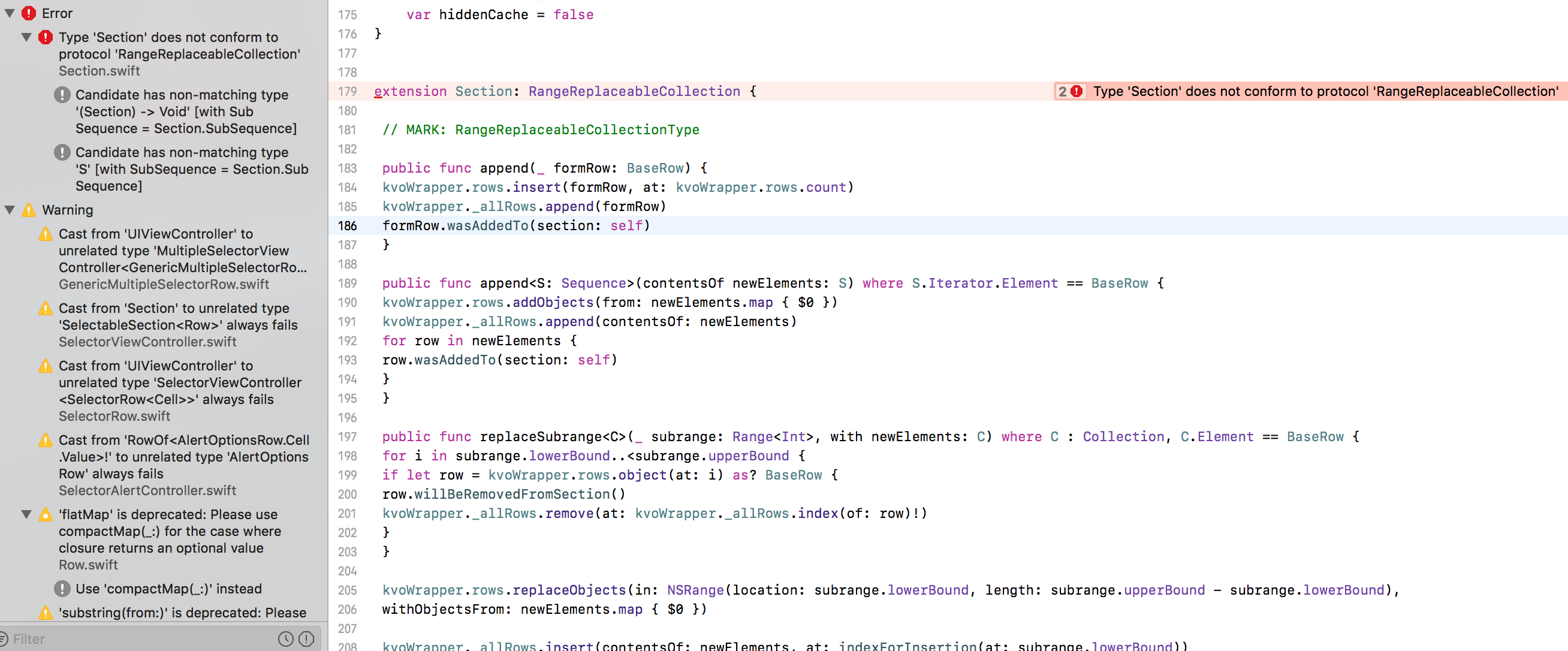Click the inline error badge on line 179
The width and height of the screenshot is (1568, 651).
(x=1070, y=91)
